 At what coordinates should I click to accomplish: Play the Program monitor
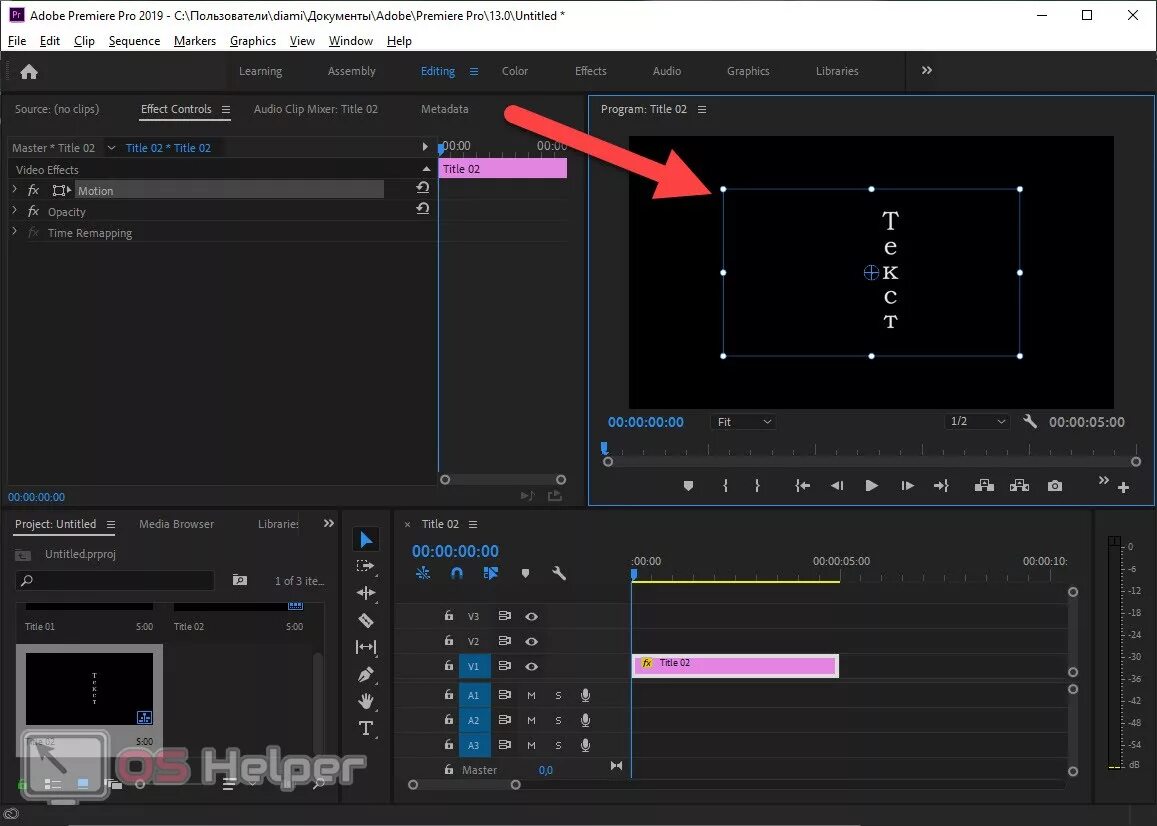click(871, 486)
